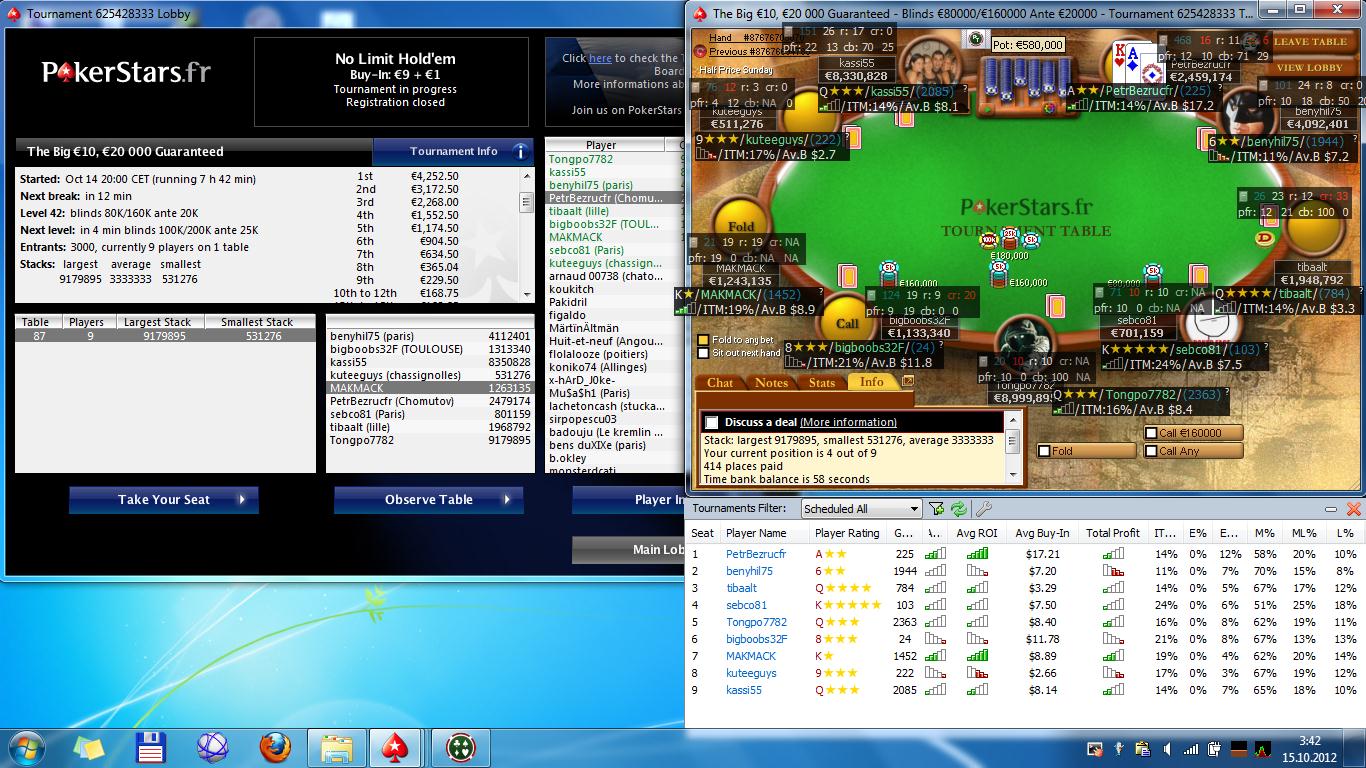This screenshot has height=768, width=1366.
Task: Click the yellow Fold button
Action: pos(741,228)
